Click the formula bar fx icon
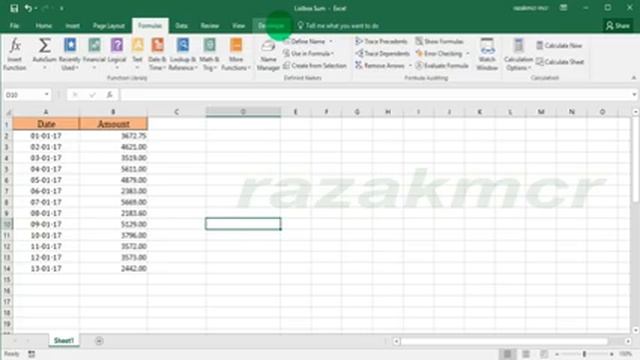Screen dimensions: 640x360 pos(109,95)
